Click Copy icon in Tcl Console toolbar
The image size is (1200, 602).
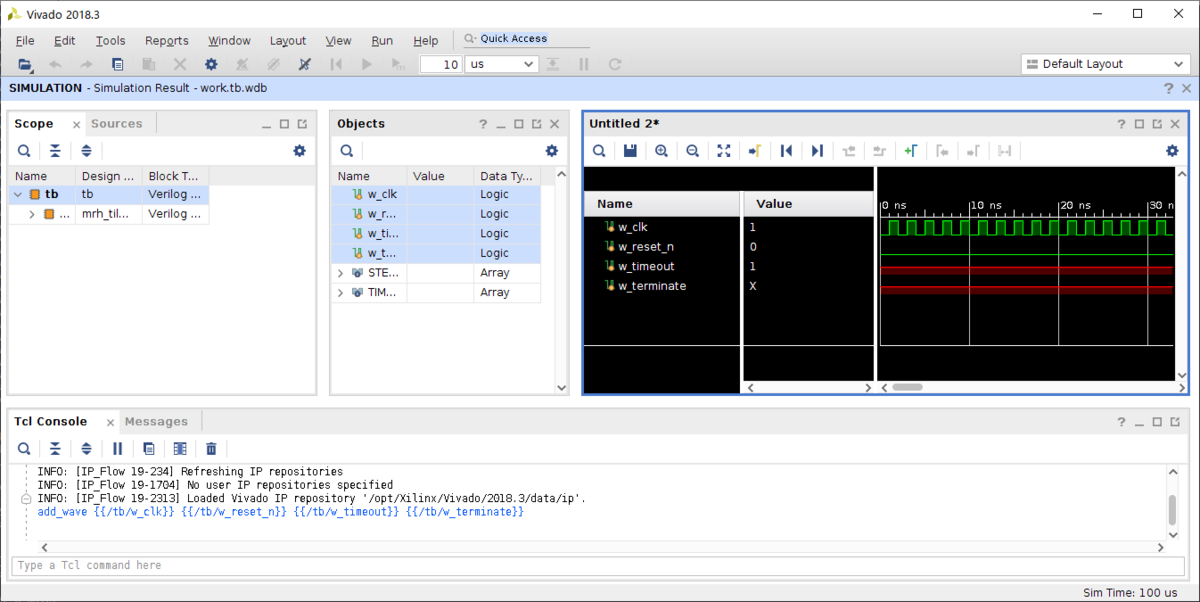[149, 449]
